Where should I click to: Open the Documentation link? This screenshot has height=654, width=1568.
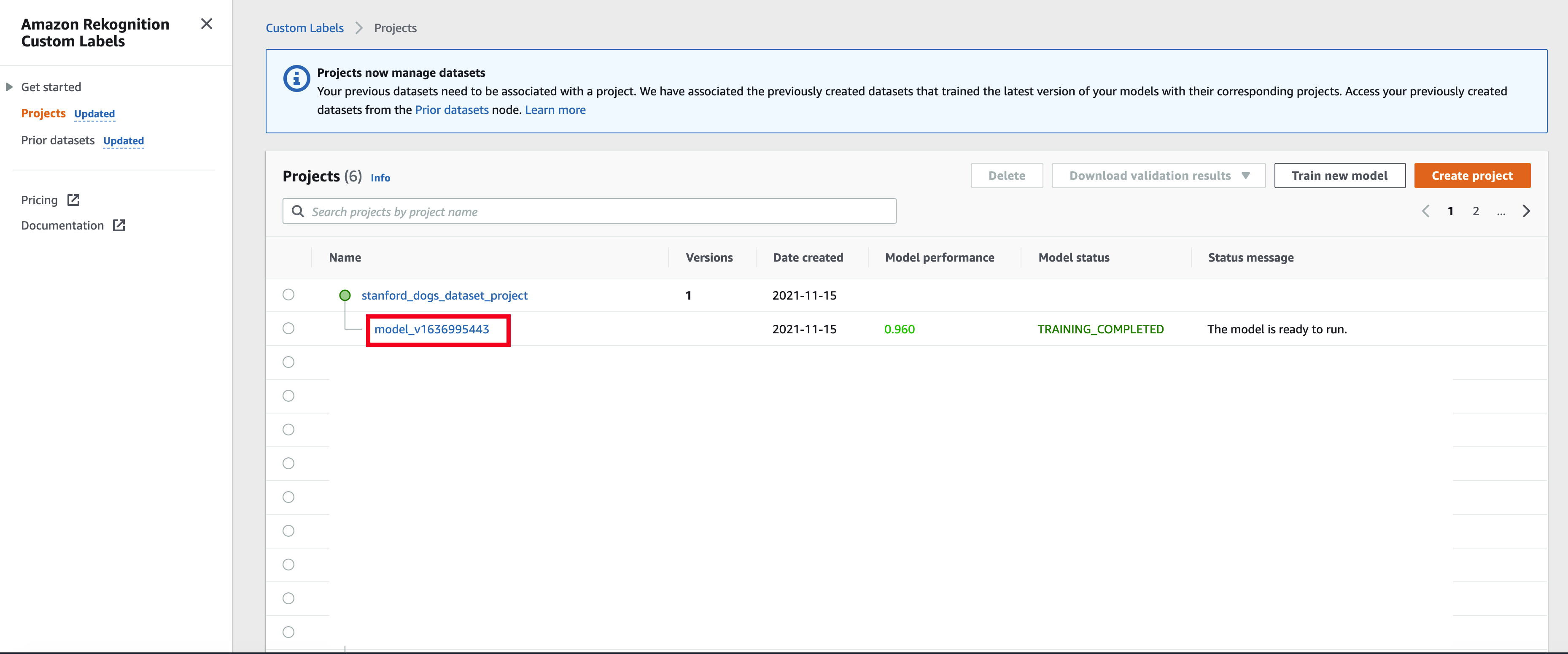tap(63, 225)
